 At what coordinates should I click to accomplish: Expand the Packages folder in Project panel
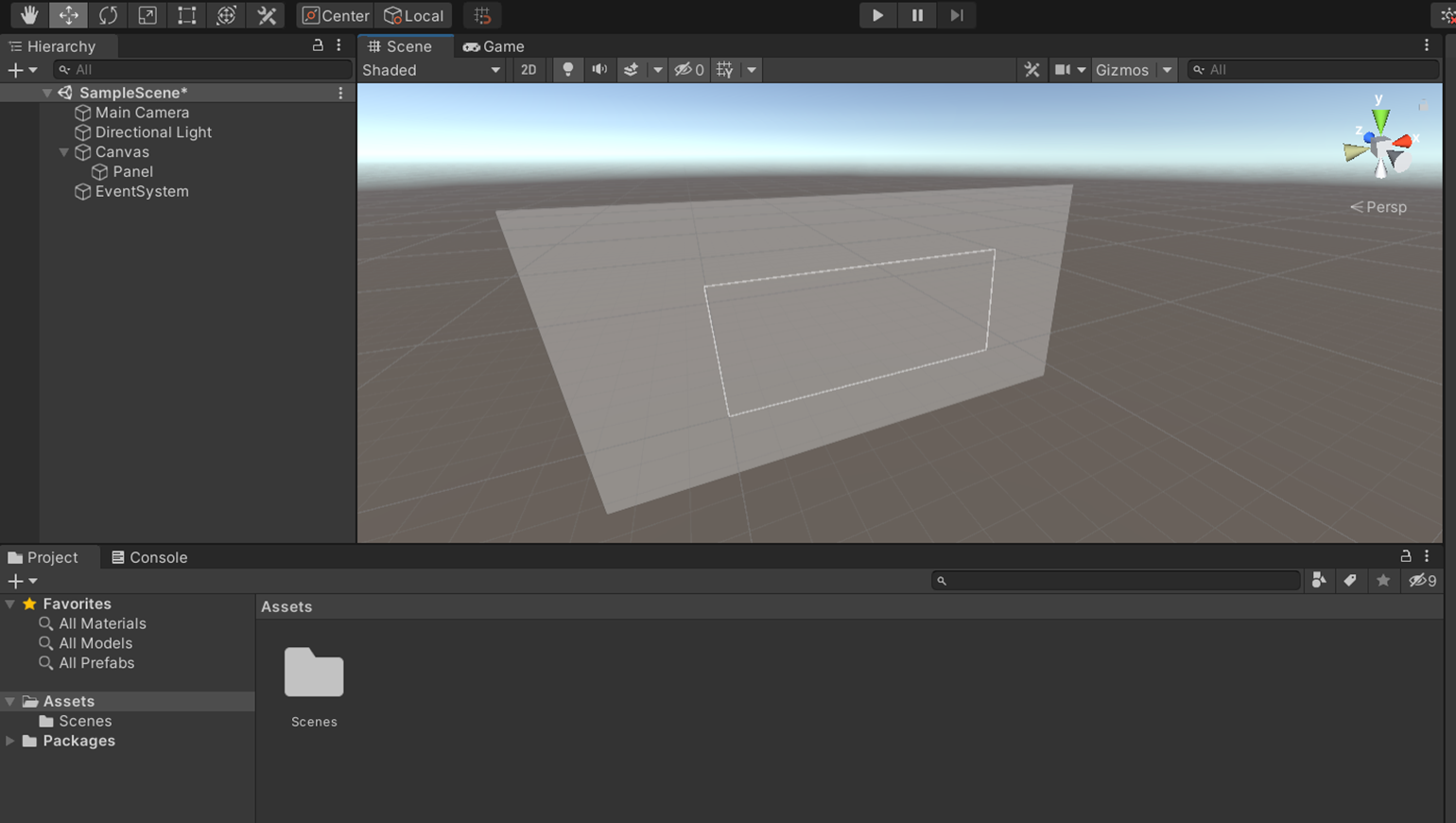pos(10,741)
